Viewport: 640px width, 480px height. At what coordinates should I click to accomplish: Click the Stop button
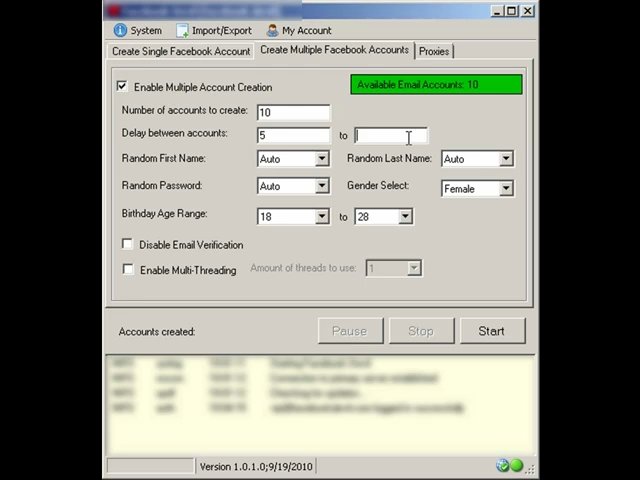pos(421,331)
